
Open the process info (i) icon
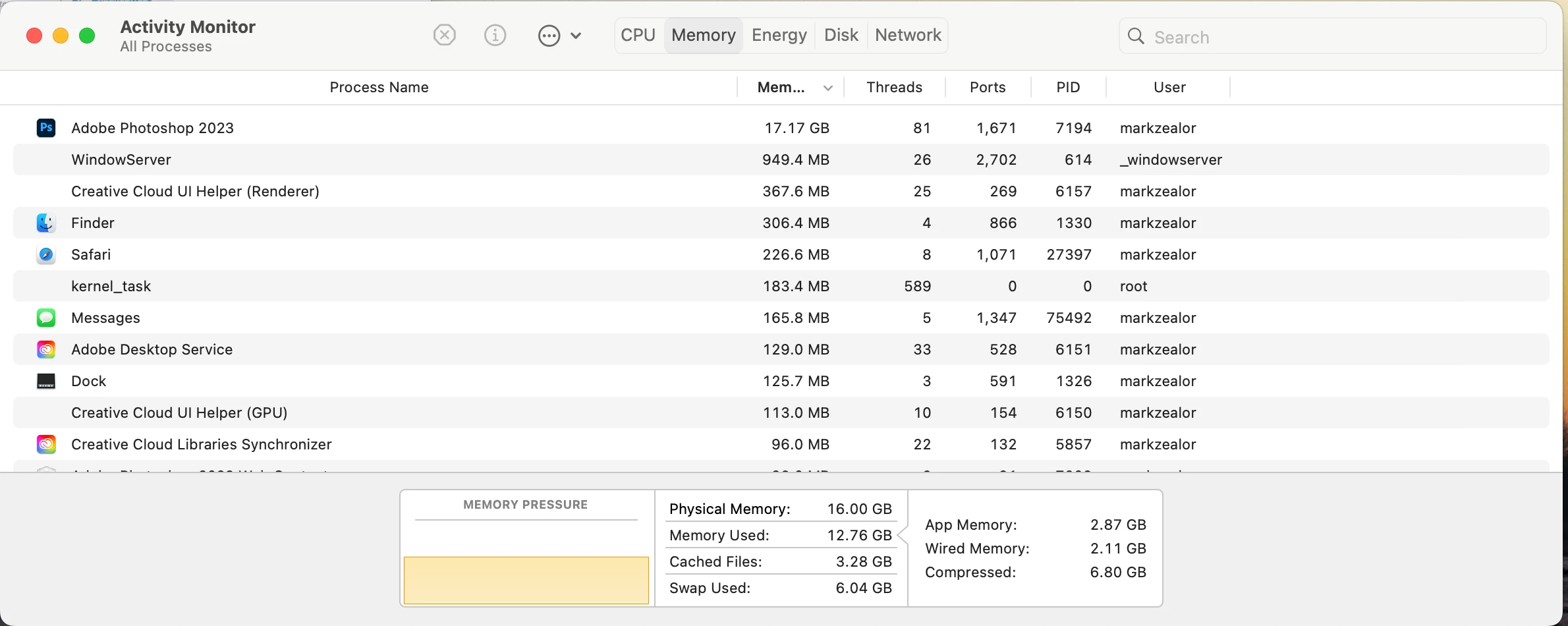495,35
